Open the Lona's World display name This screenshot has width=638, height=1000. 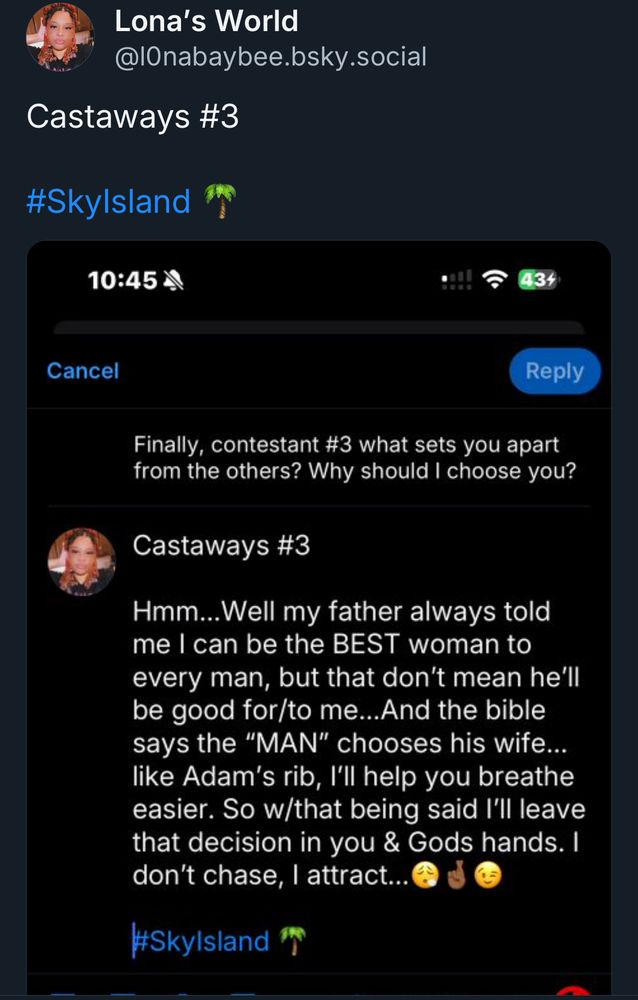pyautogui.click(x=206, y=20)
